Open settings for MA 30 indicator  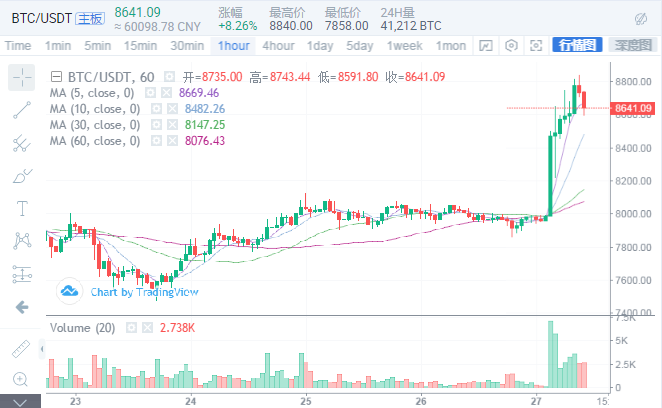click(156, 125)
